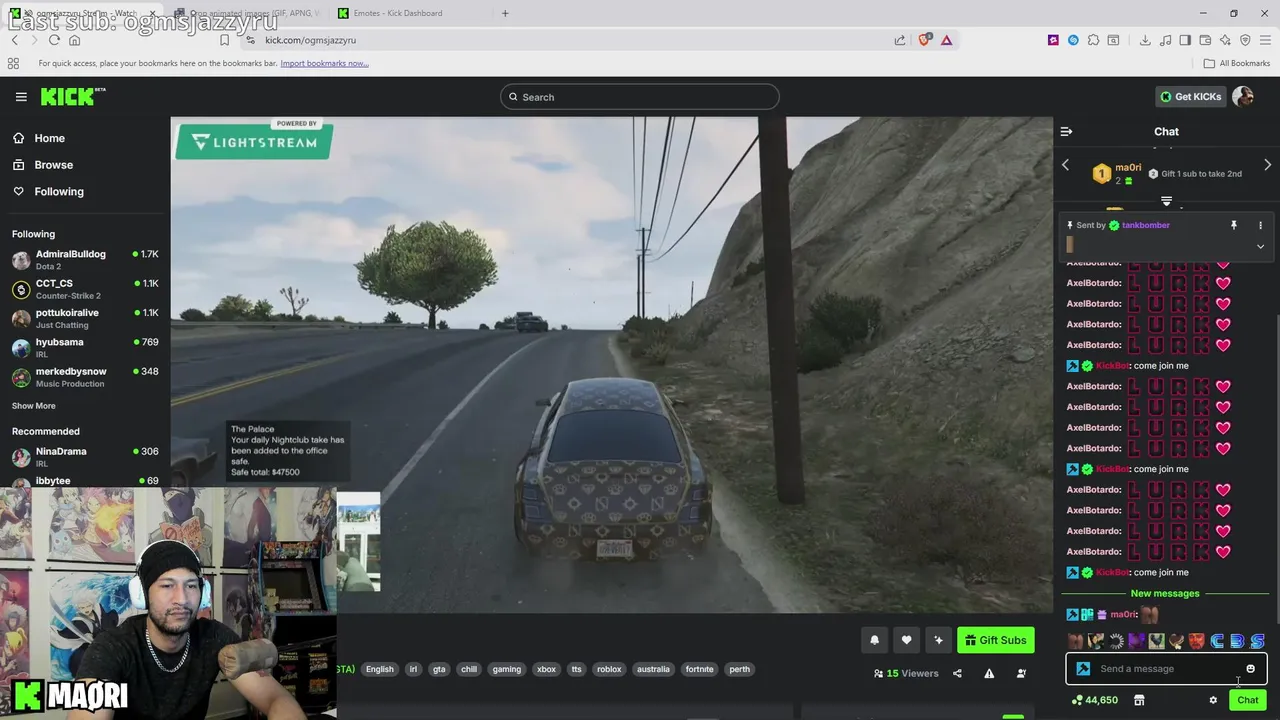The image size is (1280, 720).
Task: Open the Brave Shields icon
Action: 926,40
